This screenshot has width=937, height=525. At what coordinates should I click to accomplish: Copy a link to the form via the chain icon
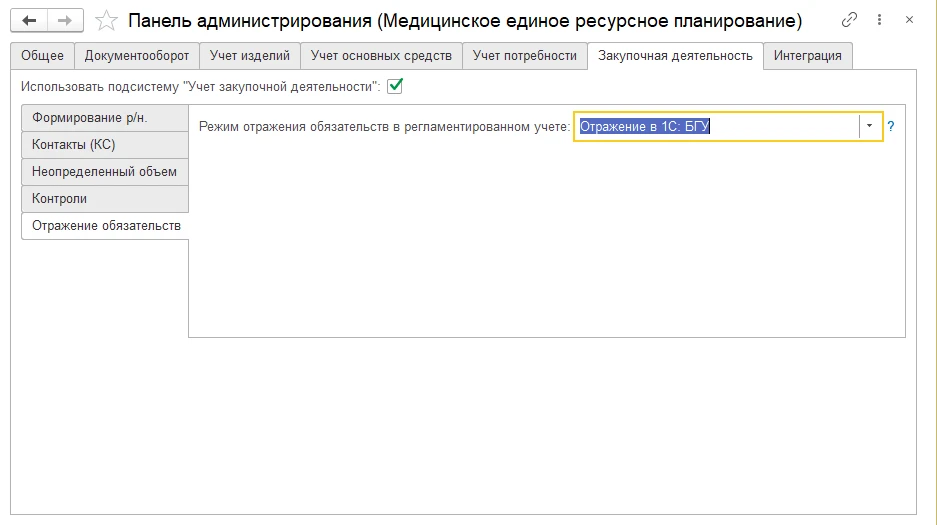coord(849,20)
